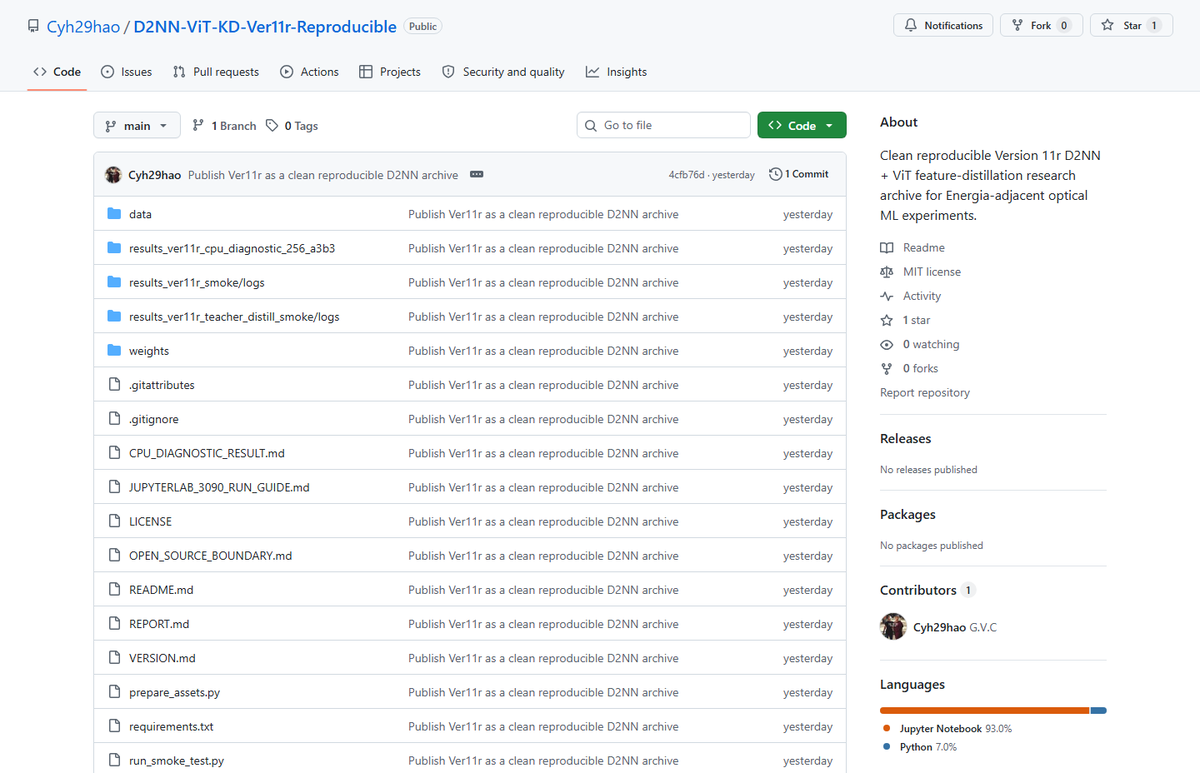Screen dimensions: 1200x773
Task: Click the fork icon beside 0 forks
Action: point(887,369)
